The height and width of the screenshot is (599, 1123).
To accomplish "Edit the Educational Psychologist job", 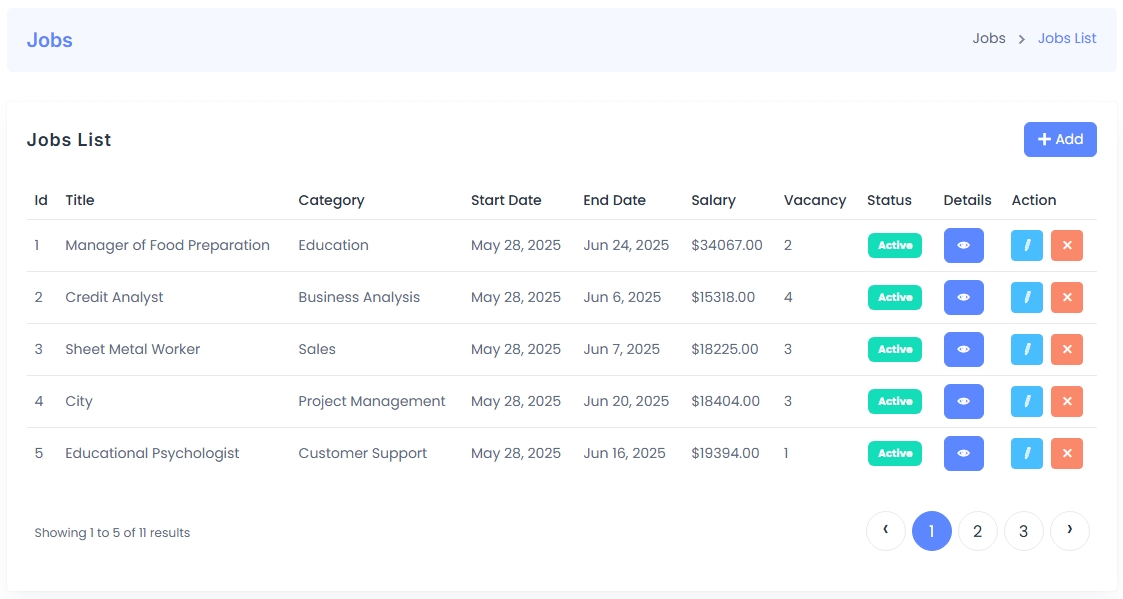I will pyautogui.click(x=1026, y=453).
